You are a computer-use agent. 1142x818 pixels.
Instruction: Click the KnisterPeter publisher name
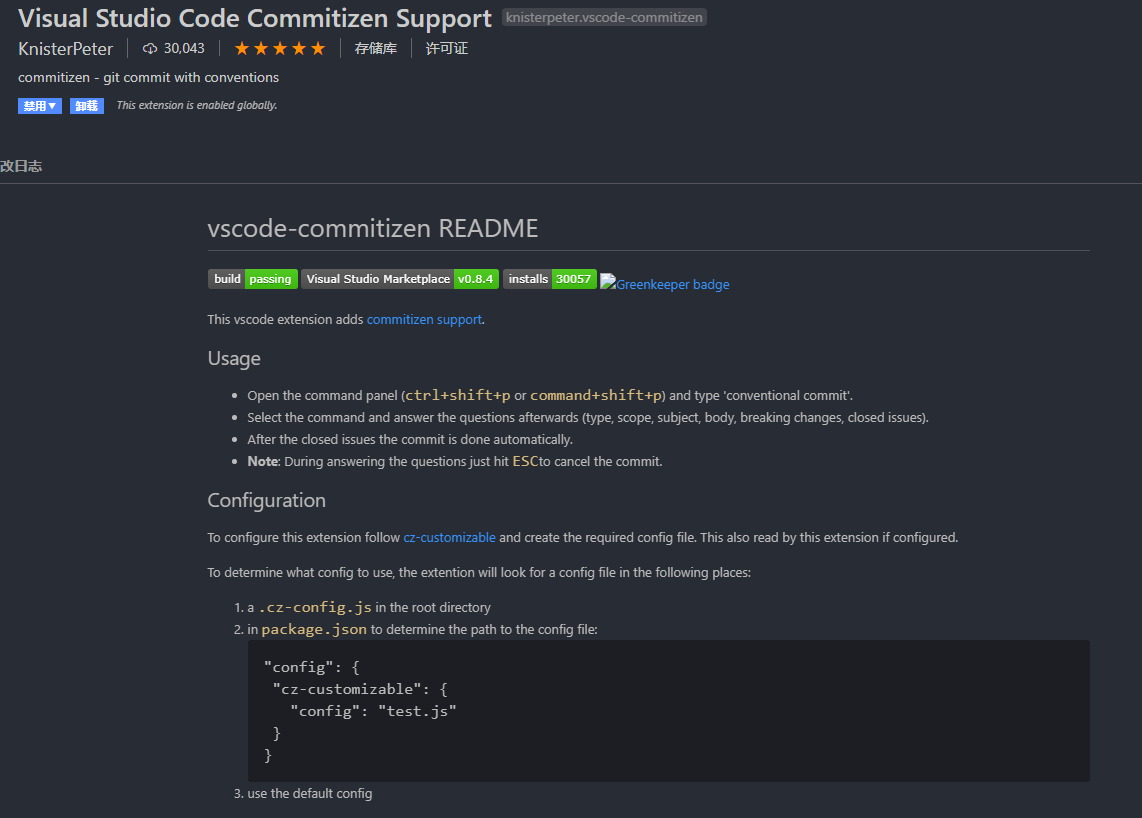65,48
